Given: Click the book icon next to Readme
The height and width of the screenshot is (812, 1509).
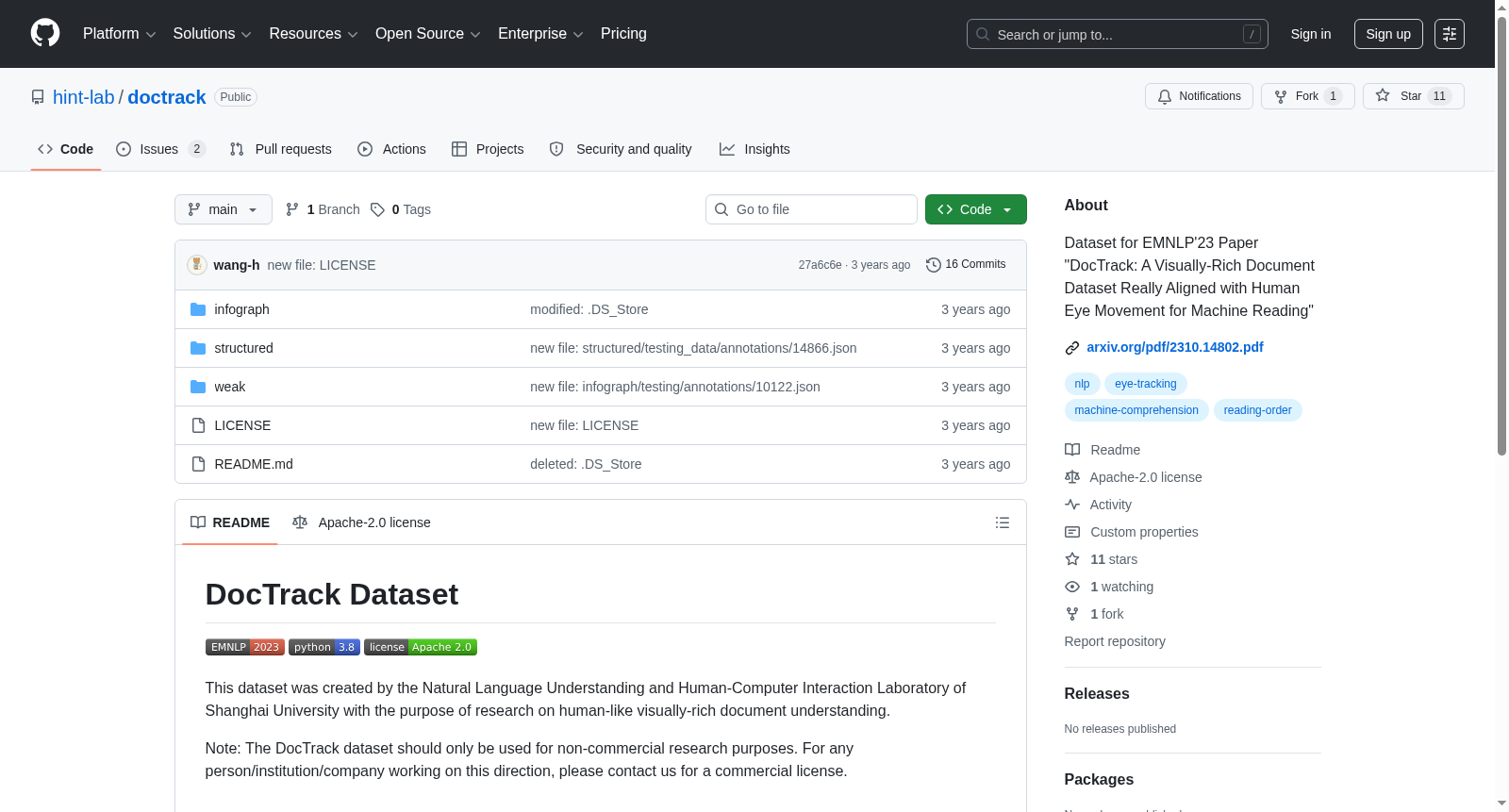Looking at the screenshot, I should coord(1072,450).
